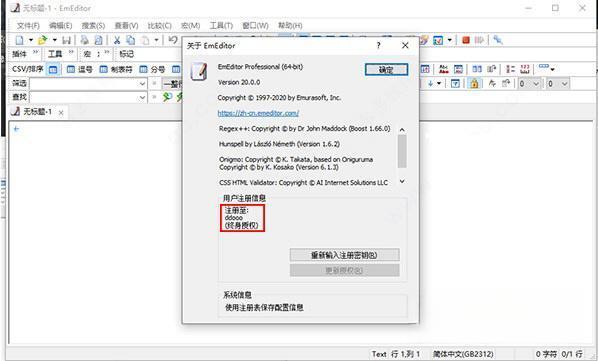
Task: Click the Print icon in toolbar
Action: point(85,40)
